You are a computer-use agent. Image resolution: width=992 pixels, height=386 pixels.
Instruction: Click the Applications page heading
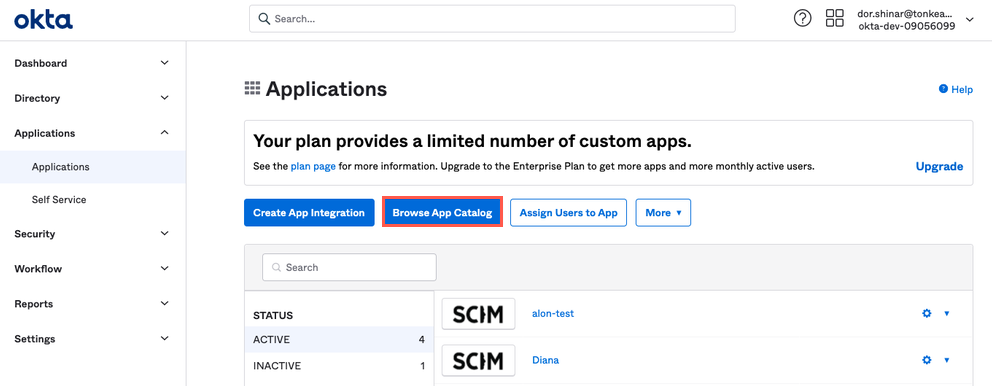326,89
